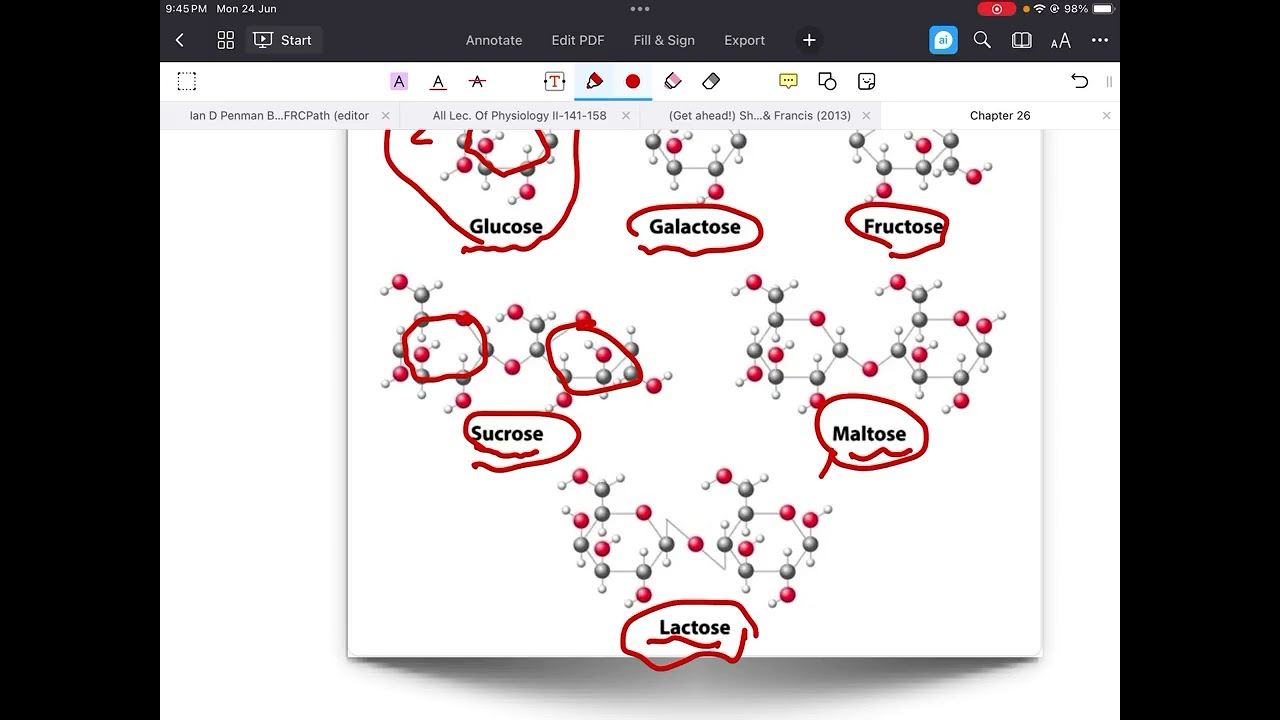Click the Glucose label
Viewport: 1280px width, 720px height.
[506, 227]
